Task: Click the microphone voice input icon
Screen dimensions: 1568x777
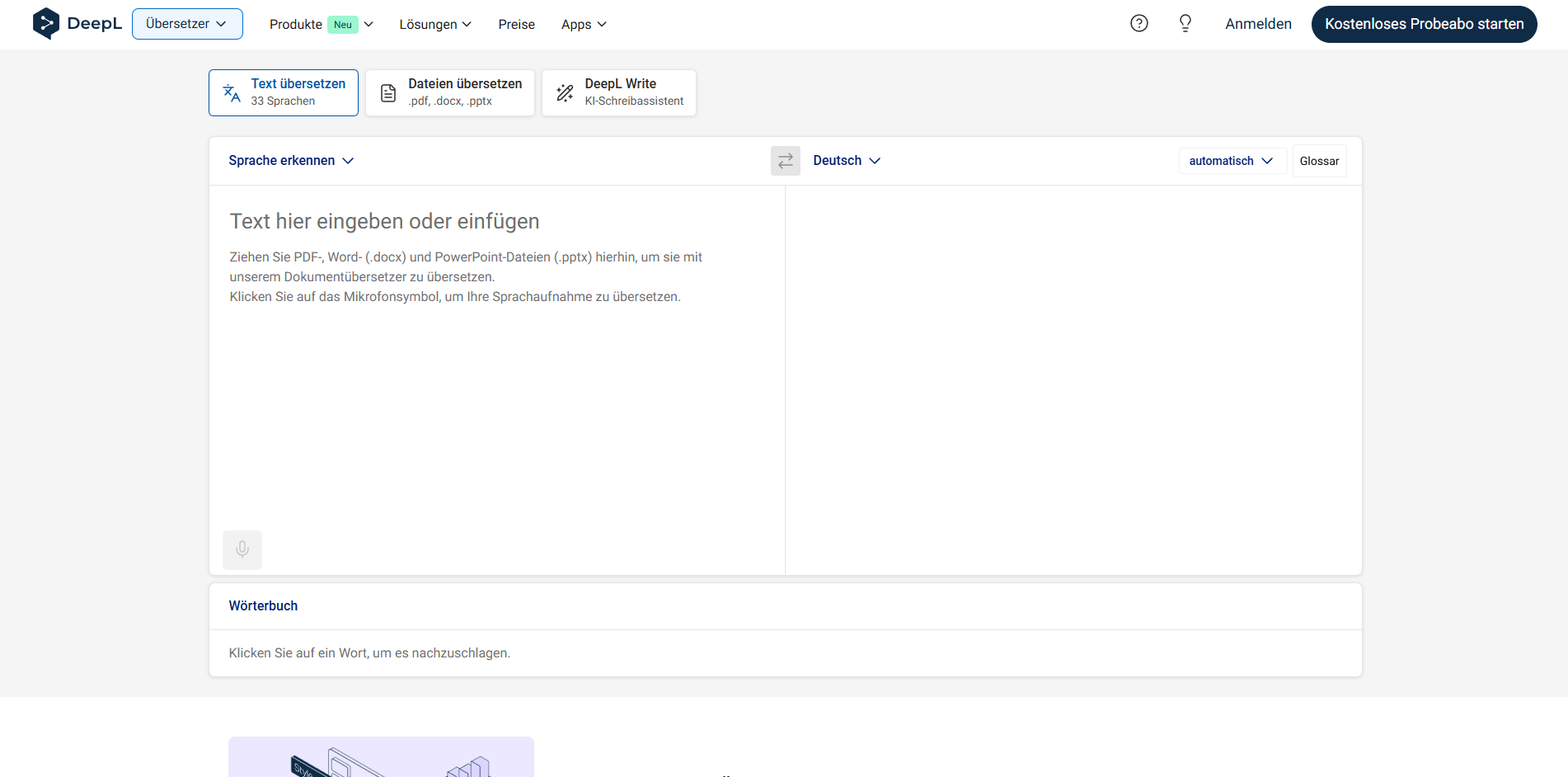Action: pyautogui.click(x=242, y=549)
